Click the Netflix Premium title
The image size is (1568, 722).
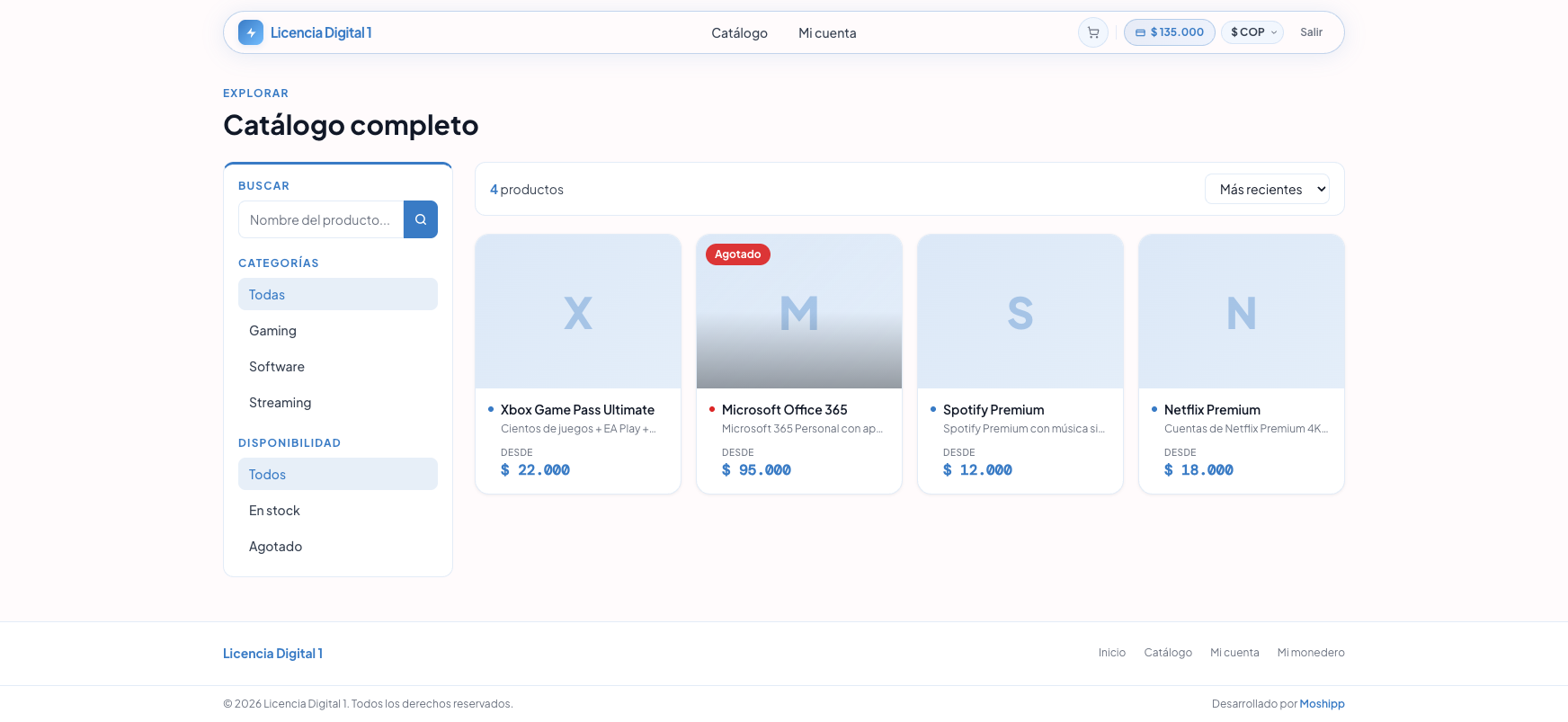1212,410
